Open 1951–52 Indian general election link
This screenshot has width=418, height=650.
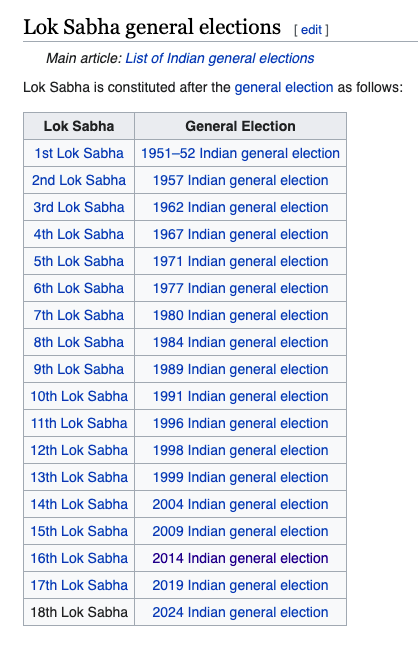pos(241,153)
